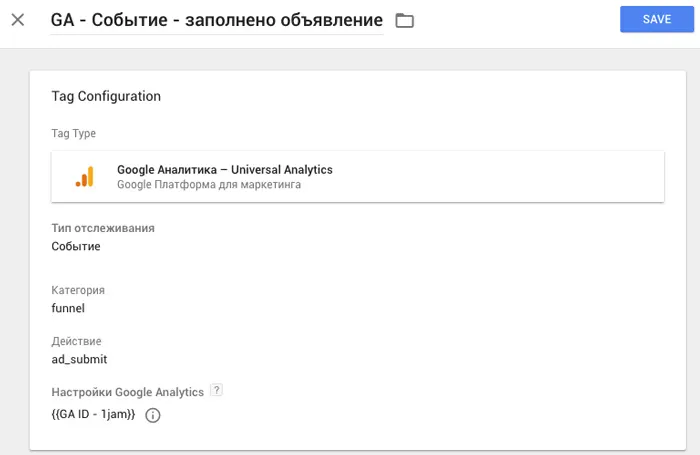Click the 'Tag Type' label
The width and height of the screenshot is (700, 455).
click(x=74, y=134)
